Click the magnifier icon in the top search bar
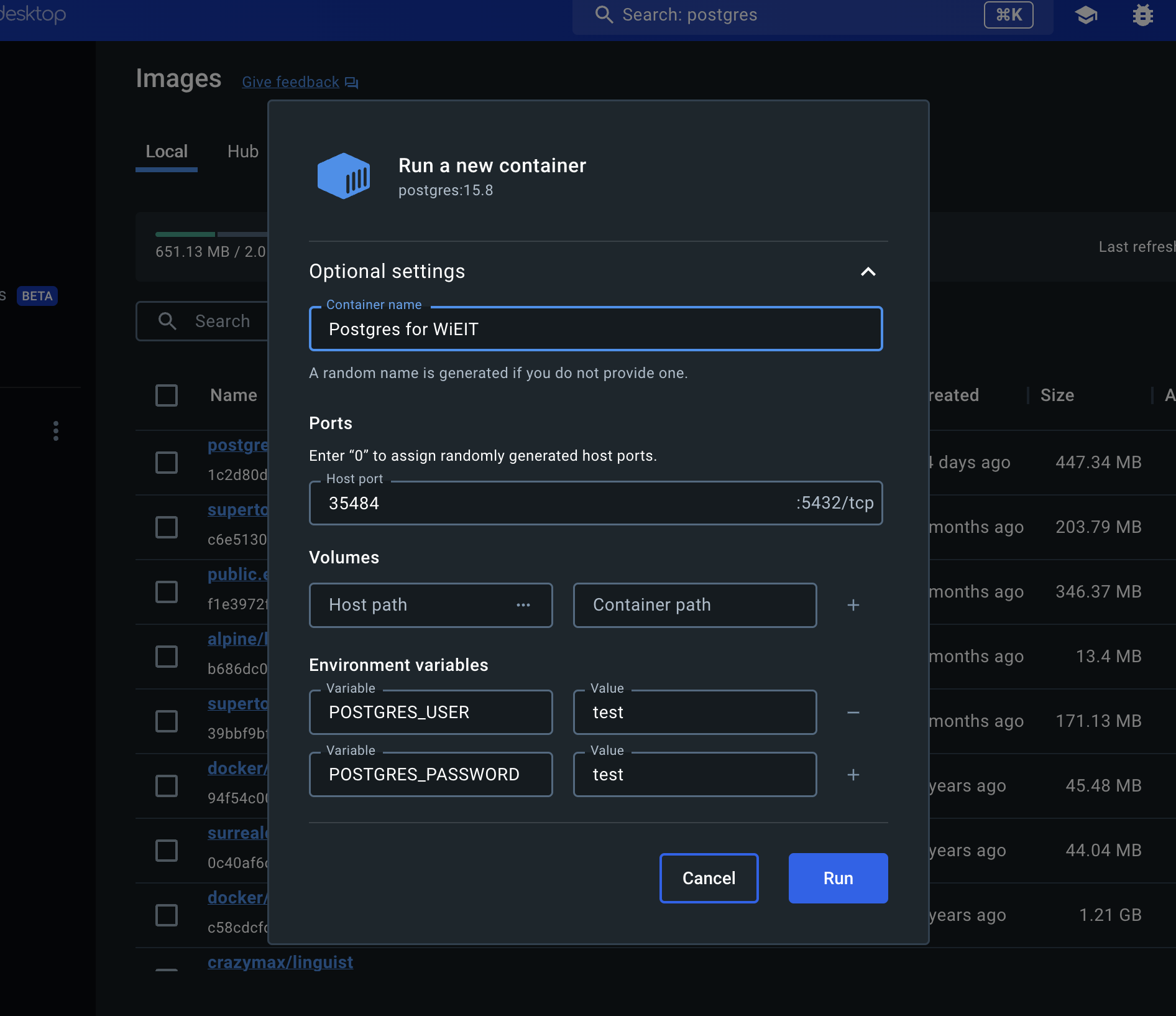 click(x=604, y=14)
